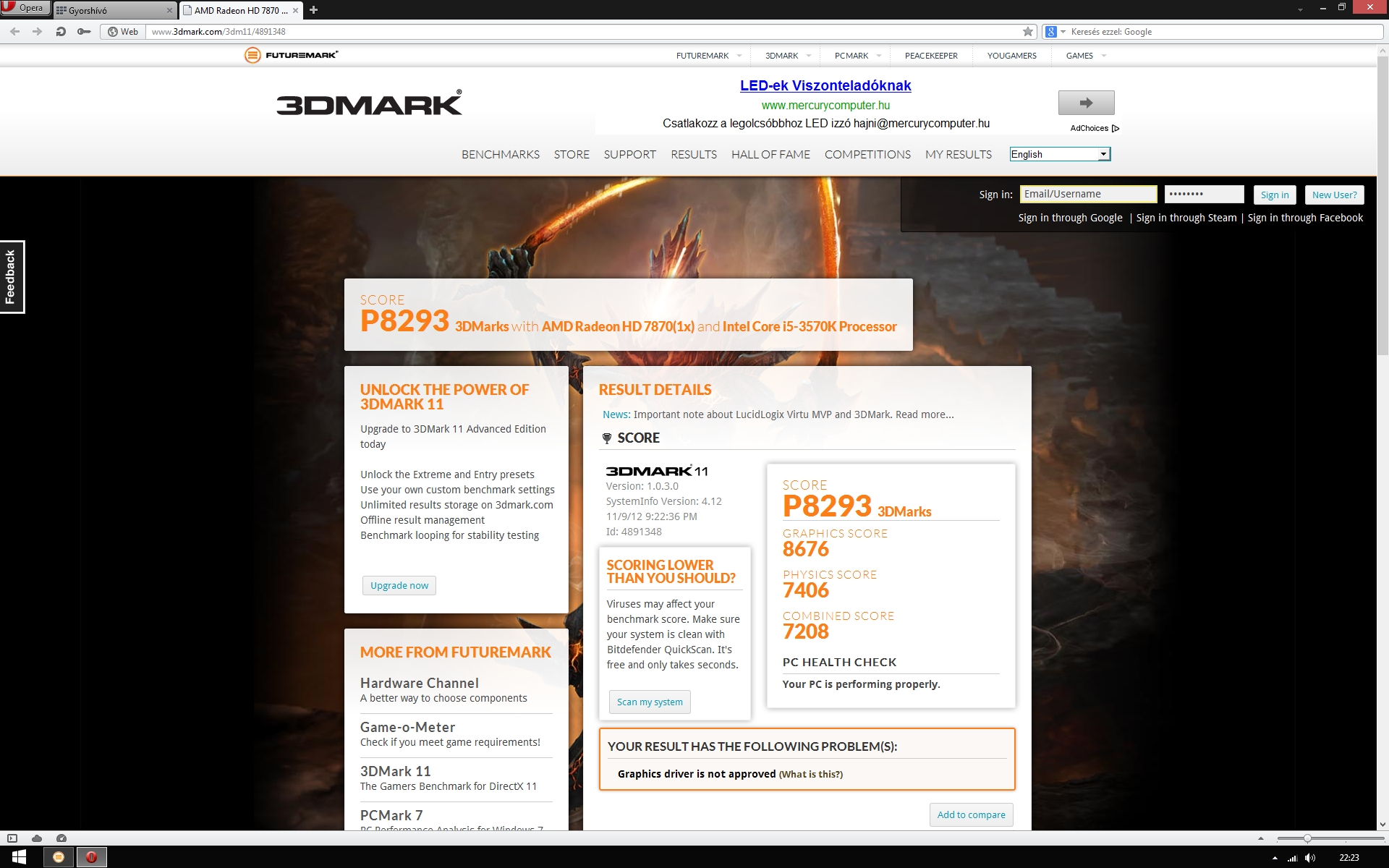Expand the GAMES menu chevron
Viewport: 1389px width, 868px height.
1104,56
